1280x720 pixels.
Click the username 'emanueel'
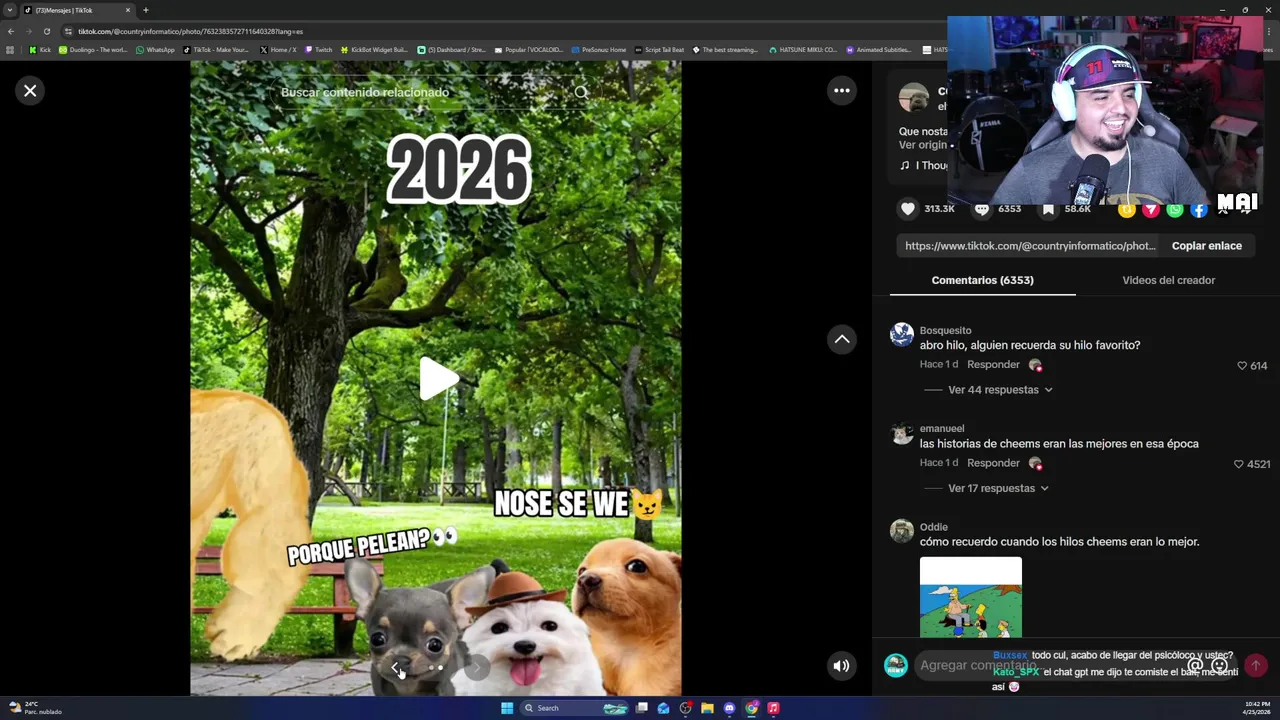[x=942, y=429]
